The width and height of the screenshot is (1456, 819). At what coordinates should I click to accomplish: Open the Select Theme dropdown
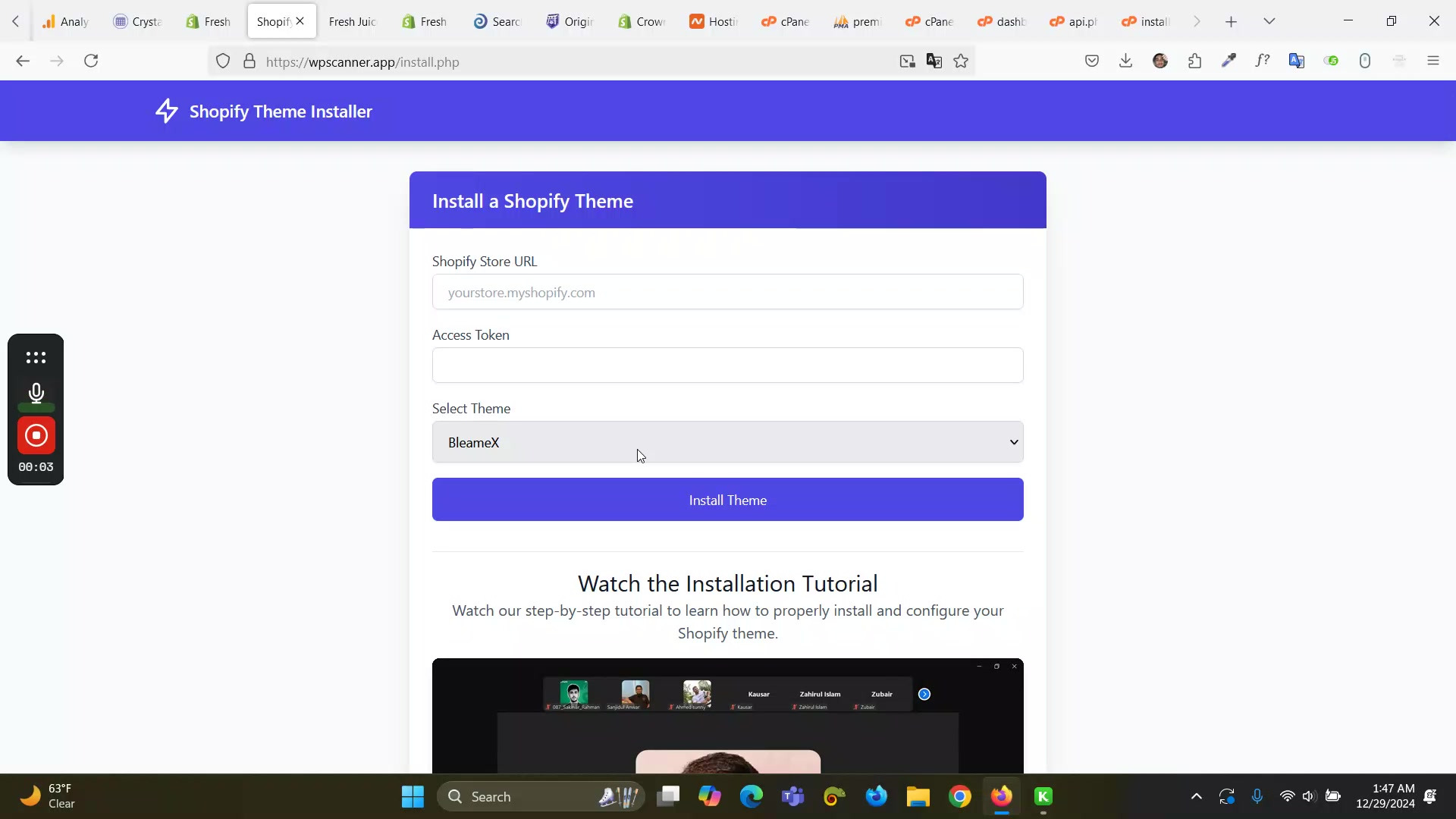coord(728,442)
